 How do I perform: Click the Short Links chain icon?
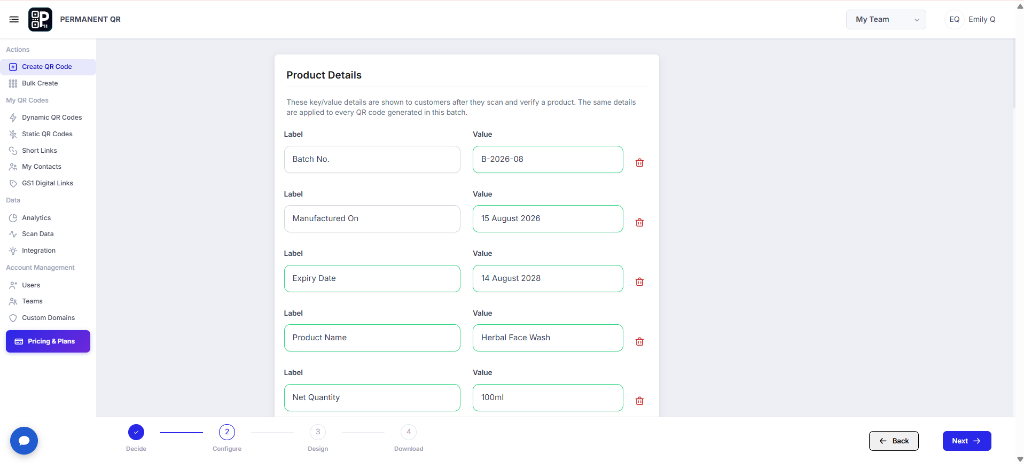[13, 150]
